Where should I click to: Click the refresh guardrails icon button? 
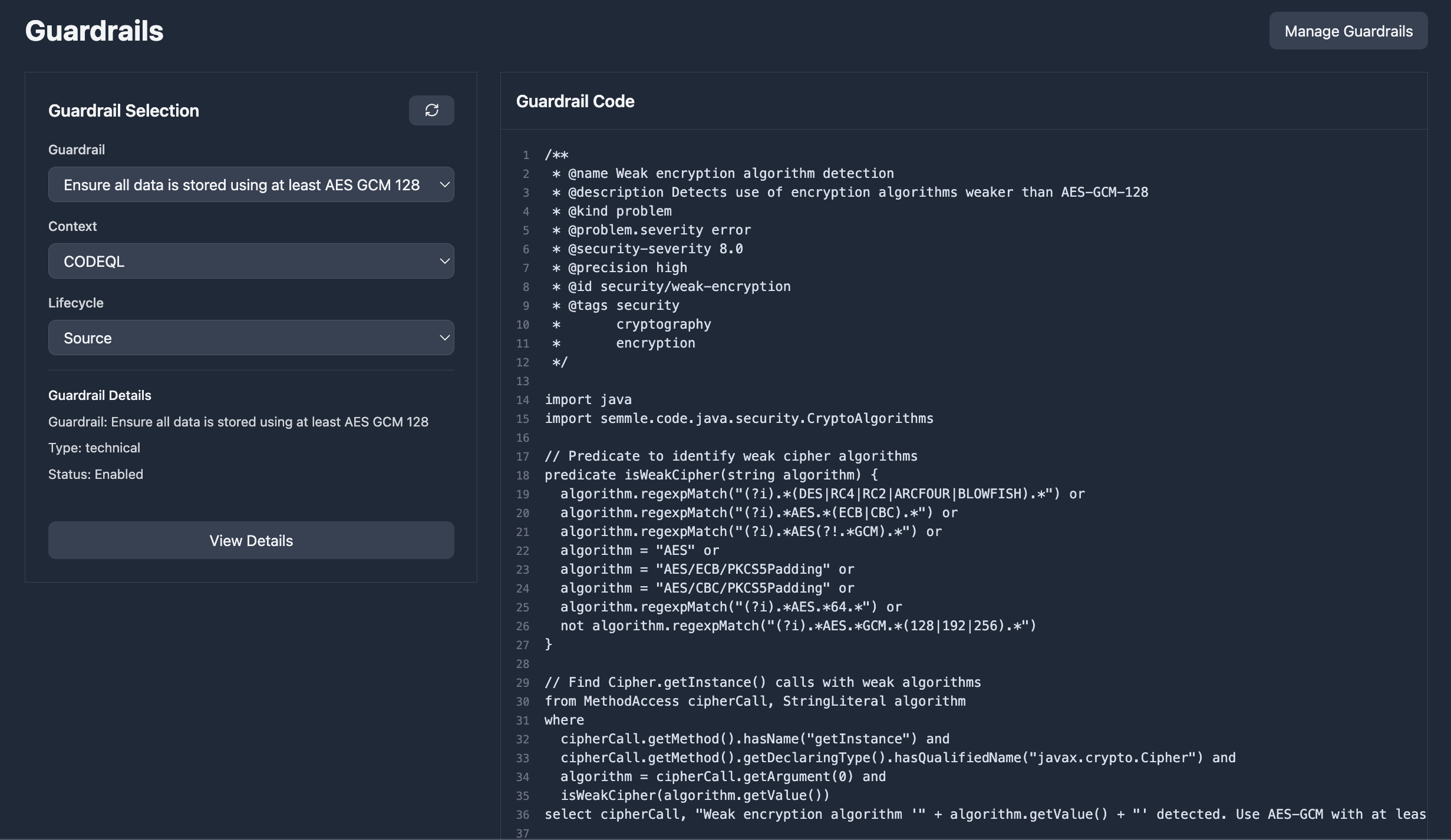pyautogui.click(x=431, y=110)
